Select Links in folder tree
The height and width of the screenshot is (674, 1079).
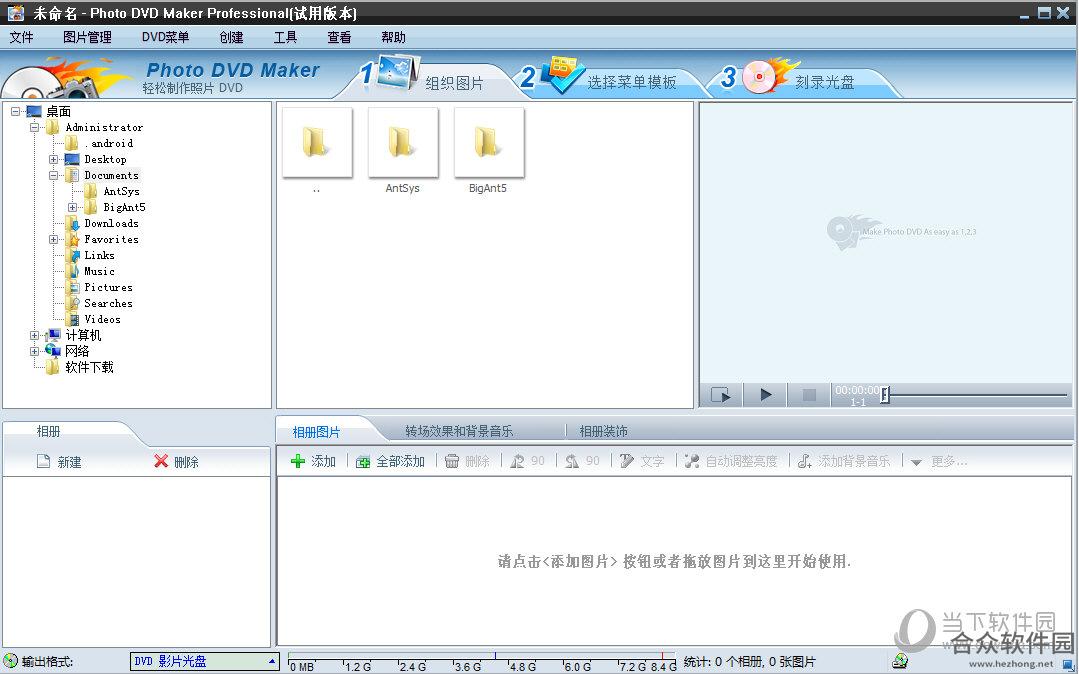tap(99, 255)
